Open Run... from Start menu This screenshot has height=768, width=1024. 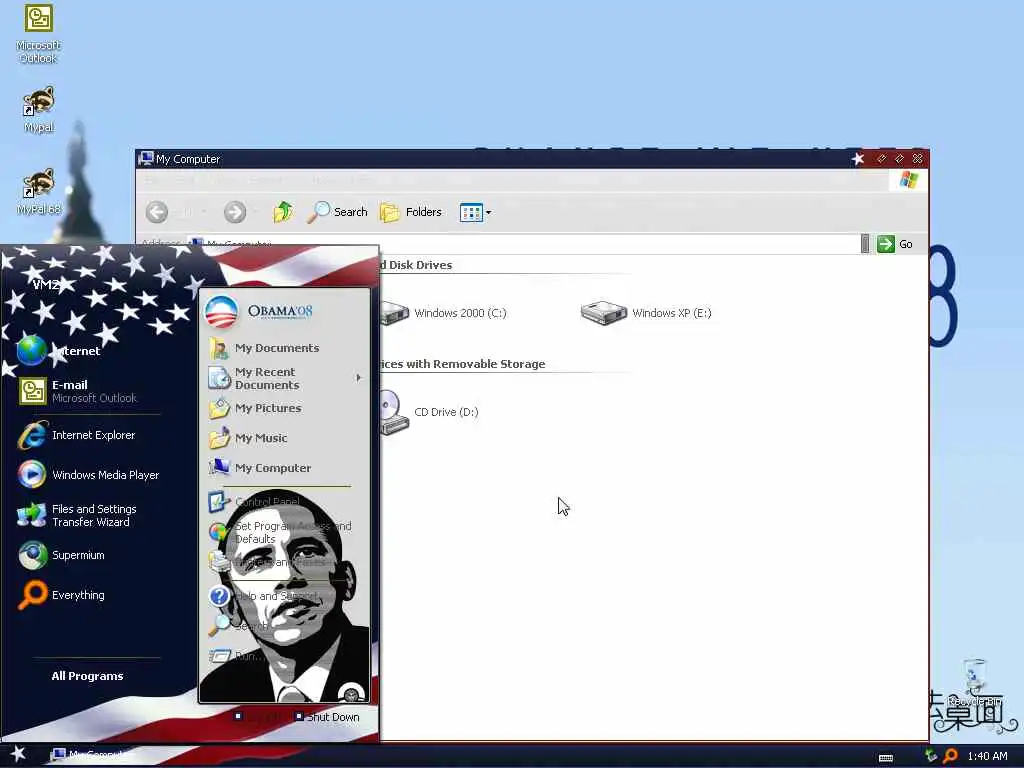point(236,656)
